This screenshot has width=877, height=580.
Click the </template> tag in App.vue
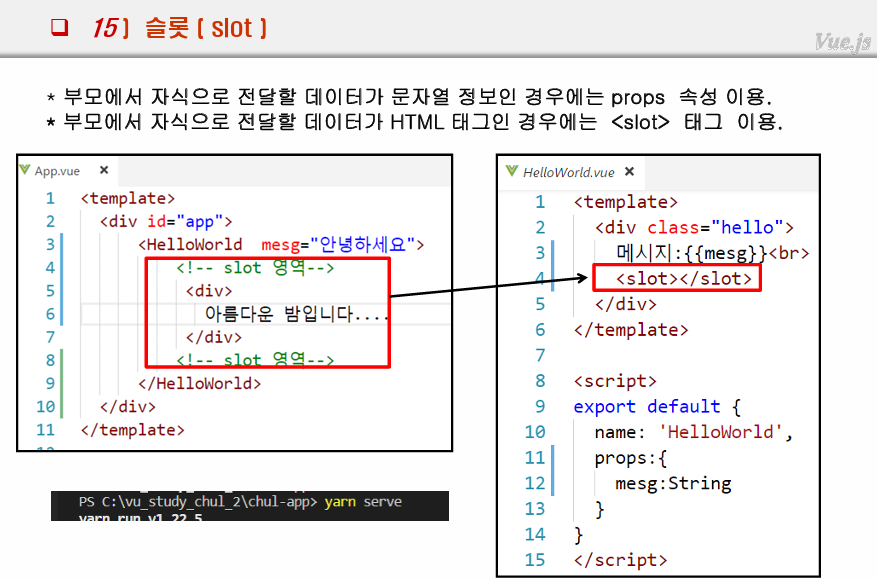[133, 430]
